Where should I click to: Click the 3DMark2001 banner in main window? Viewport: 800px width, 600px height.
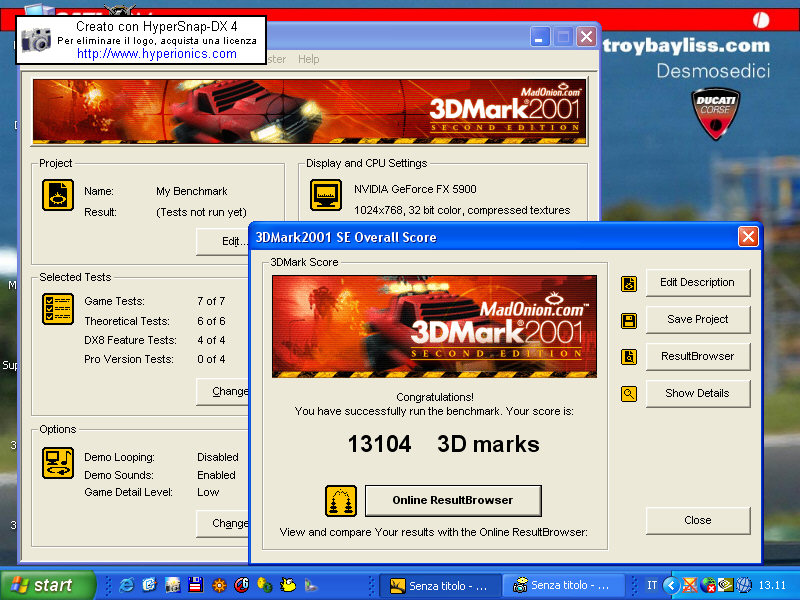click(310, 111)
